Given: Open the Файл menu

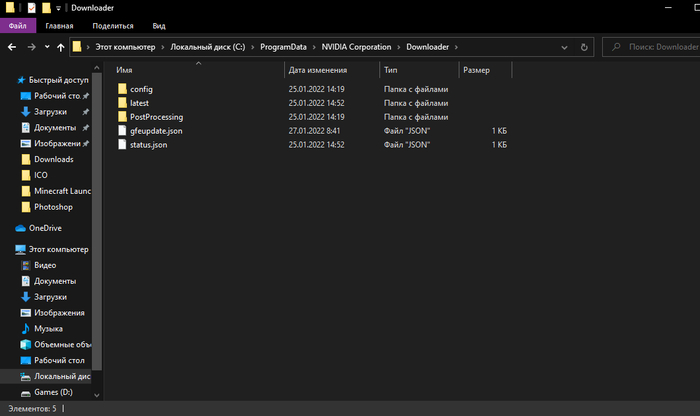Looking at the screenshot, I should click(x=17, y=25).
